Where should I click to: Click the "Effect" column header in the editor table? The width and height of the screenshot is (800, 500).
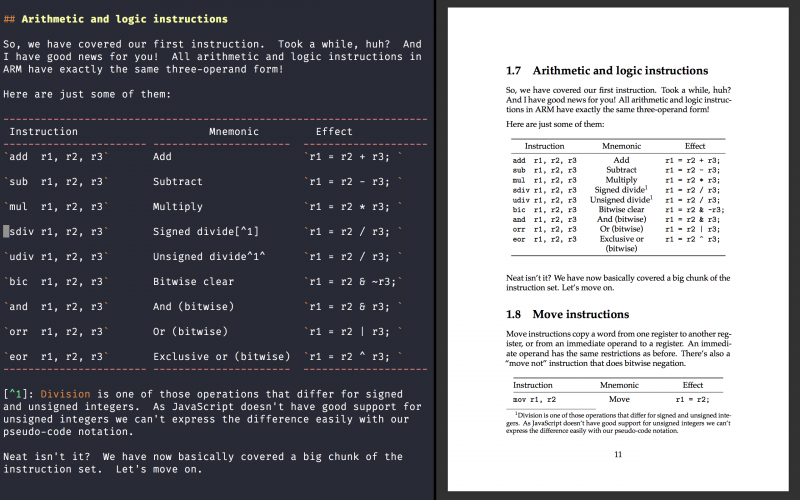point(334,132)
